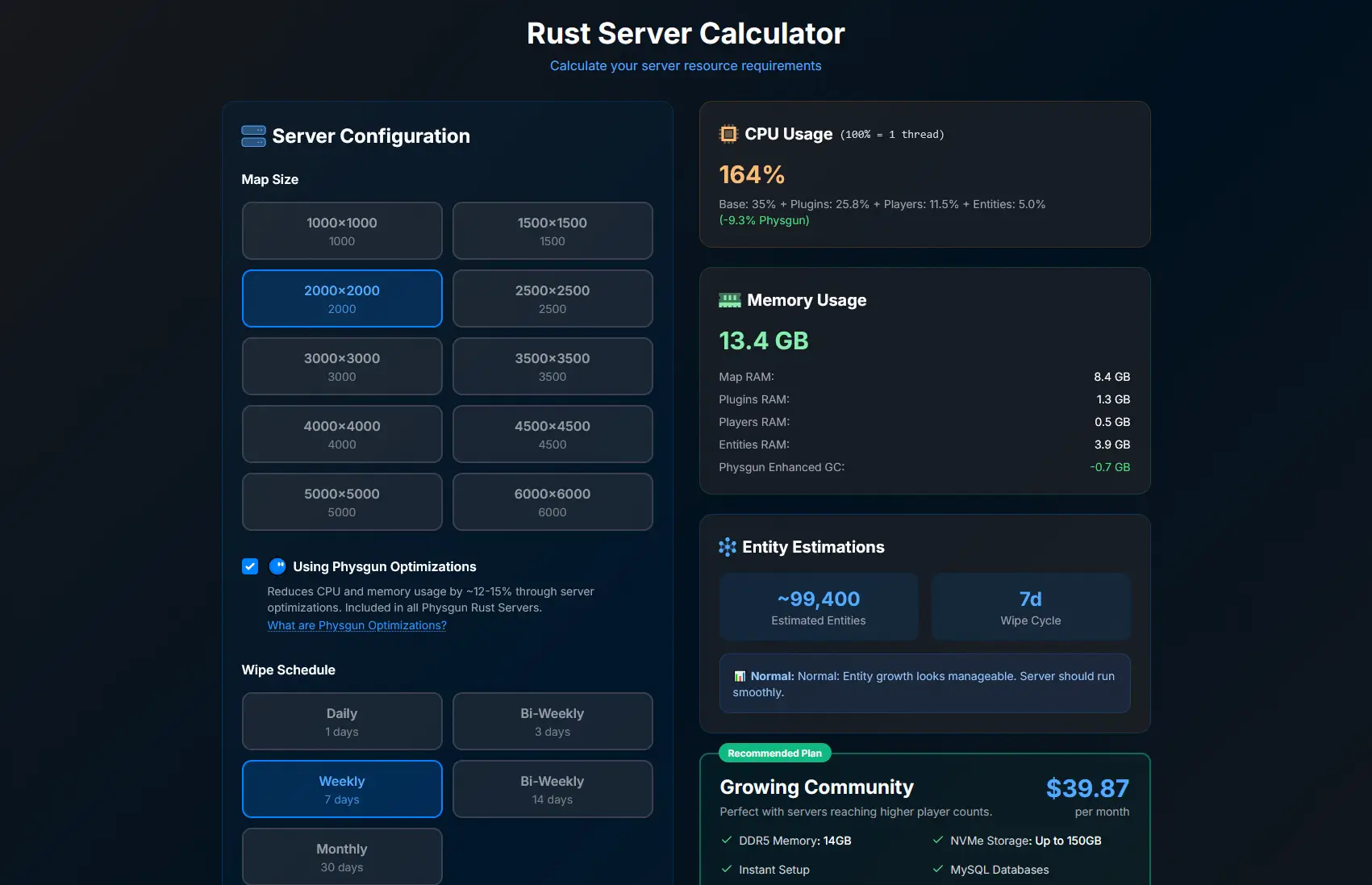Select the 2500×2500 map size
Image resolution: width=1372 pixels, height=885 pixels.
click(552, 298)
